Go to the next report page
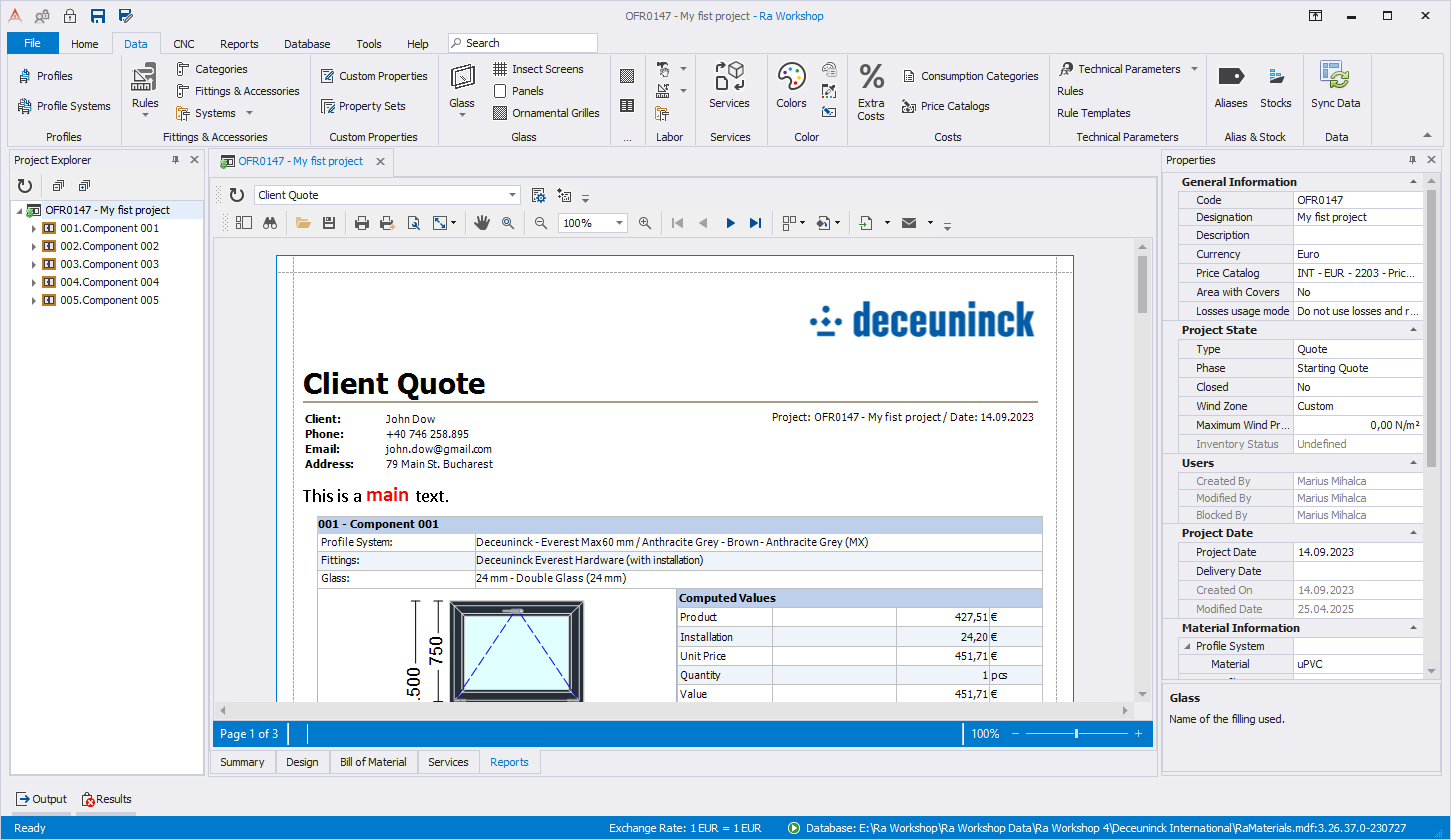The height and width of the screenshot is (840, 1451). 730,223
